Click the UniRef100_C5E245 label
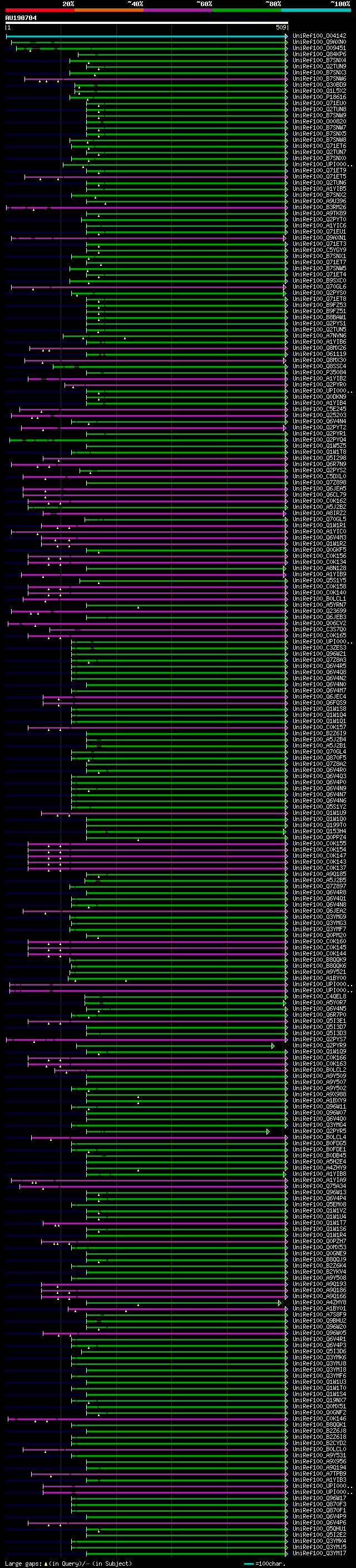The width and height of the screenshot is (356, 1568). tap(319, 409)
